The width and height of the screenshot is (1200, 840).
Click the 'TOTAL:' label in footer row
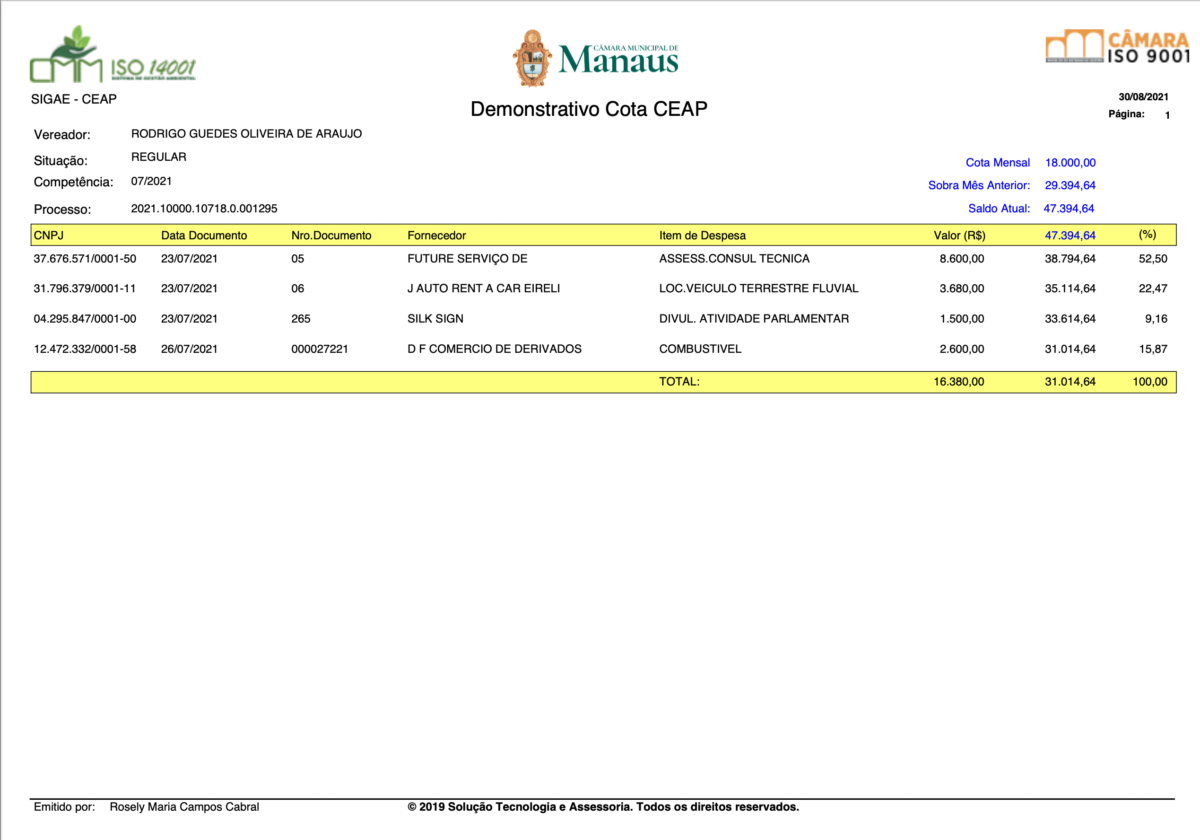(680, 382)
